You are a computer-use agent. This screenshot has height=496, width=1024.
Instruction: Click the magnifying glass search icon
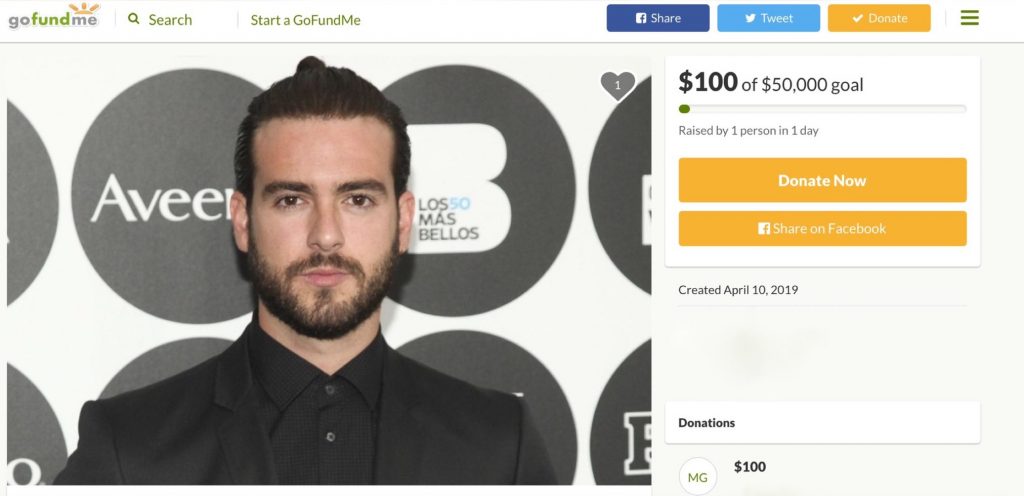[134, 19]
